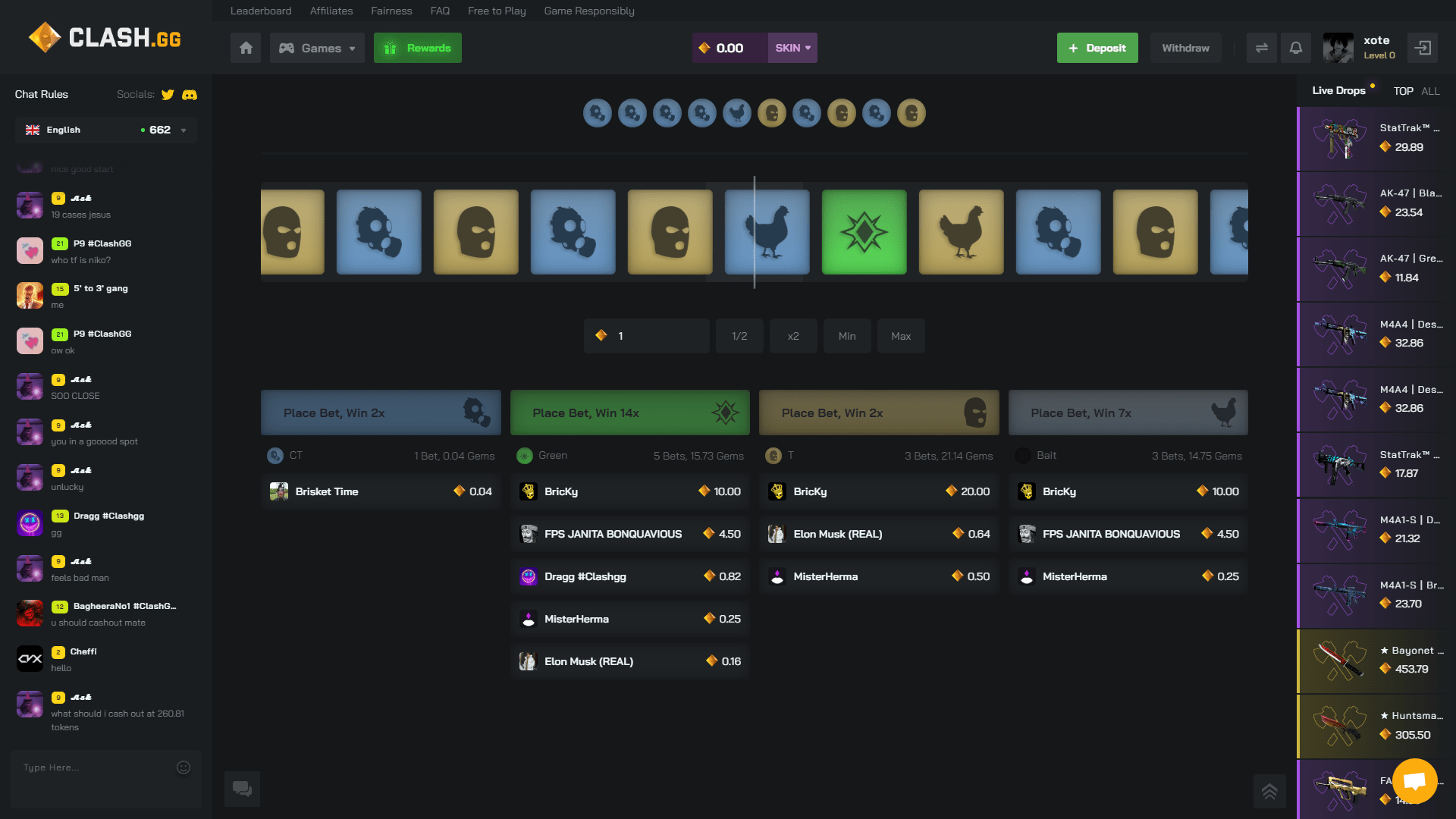Open the Fairness page

pos(391,11)
